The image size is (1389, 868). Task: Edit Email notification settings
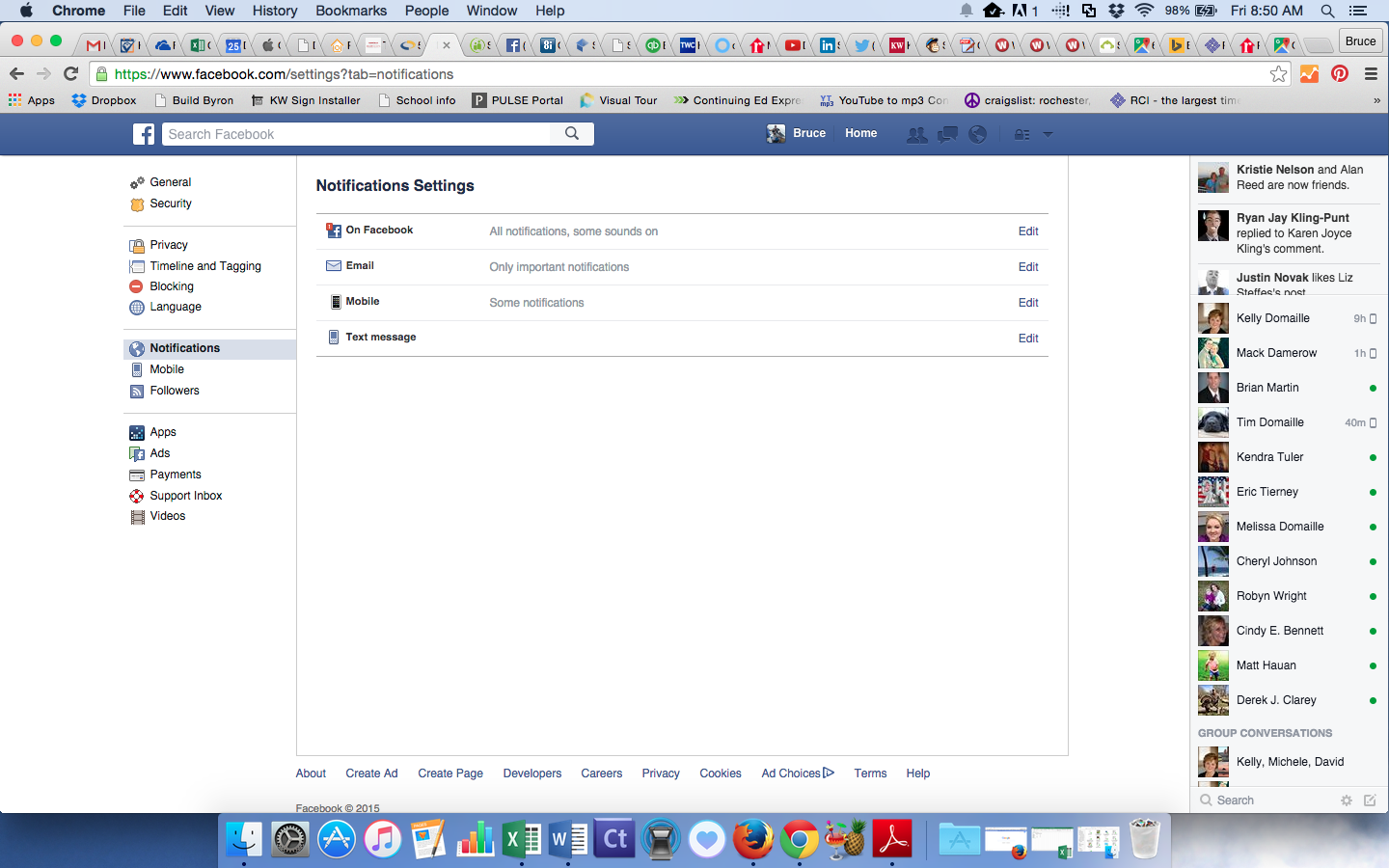[x=1028, y=267]
